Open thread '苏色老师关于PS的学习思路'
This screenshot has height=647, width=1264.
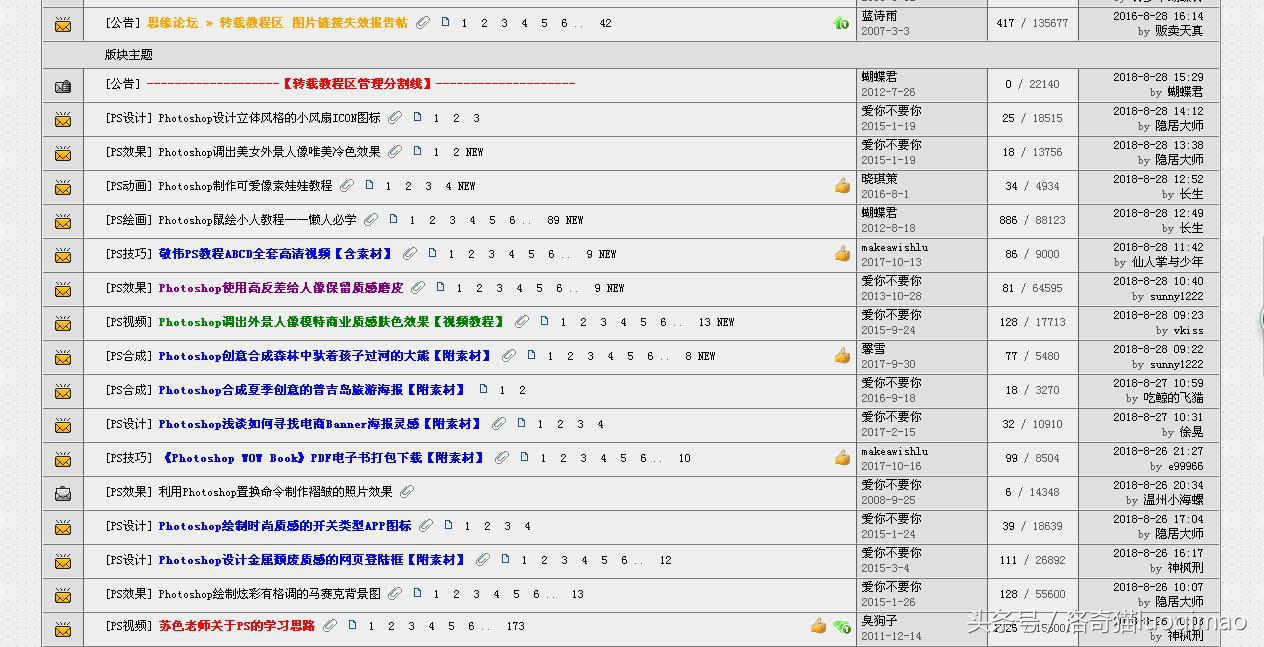tap(237, 626)
